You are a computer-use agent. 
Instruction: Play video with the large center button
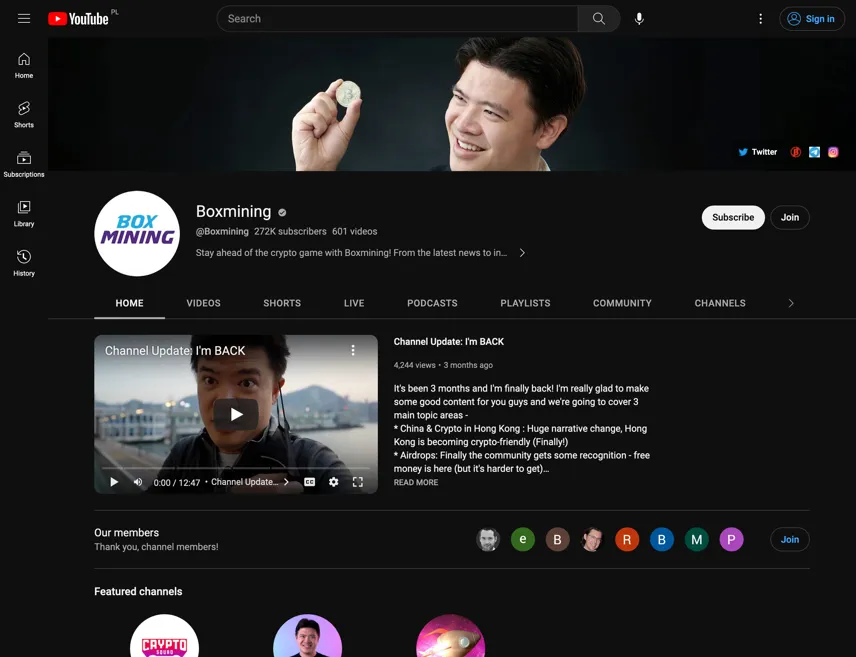pos(236,415)
